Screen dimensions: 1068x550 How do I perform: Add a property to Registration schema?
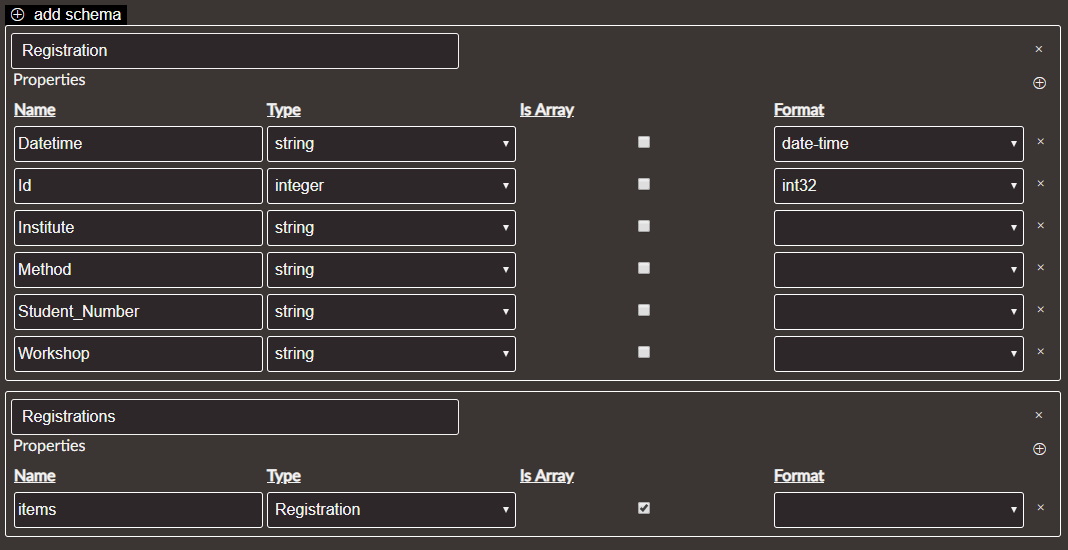point(1039,83)
